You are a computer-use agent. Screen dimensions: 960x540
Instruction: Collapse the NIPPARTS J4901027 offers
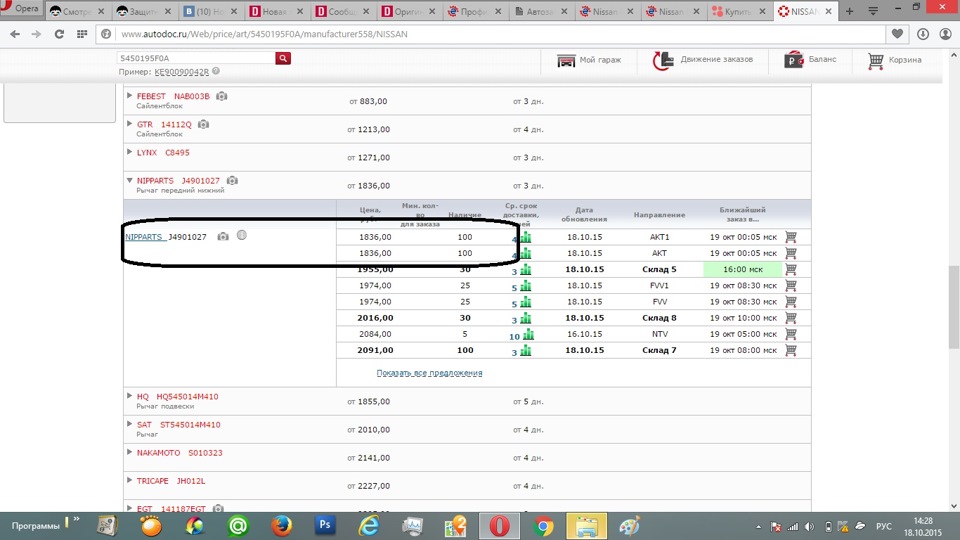(129, 181)
